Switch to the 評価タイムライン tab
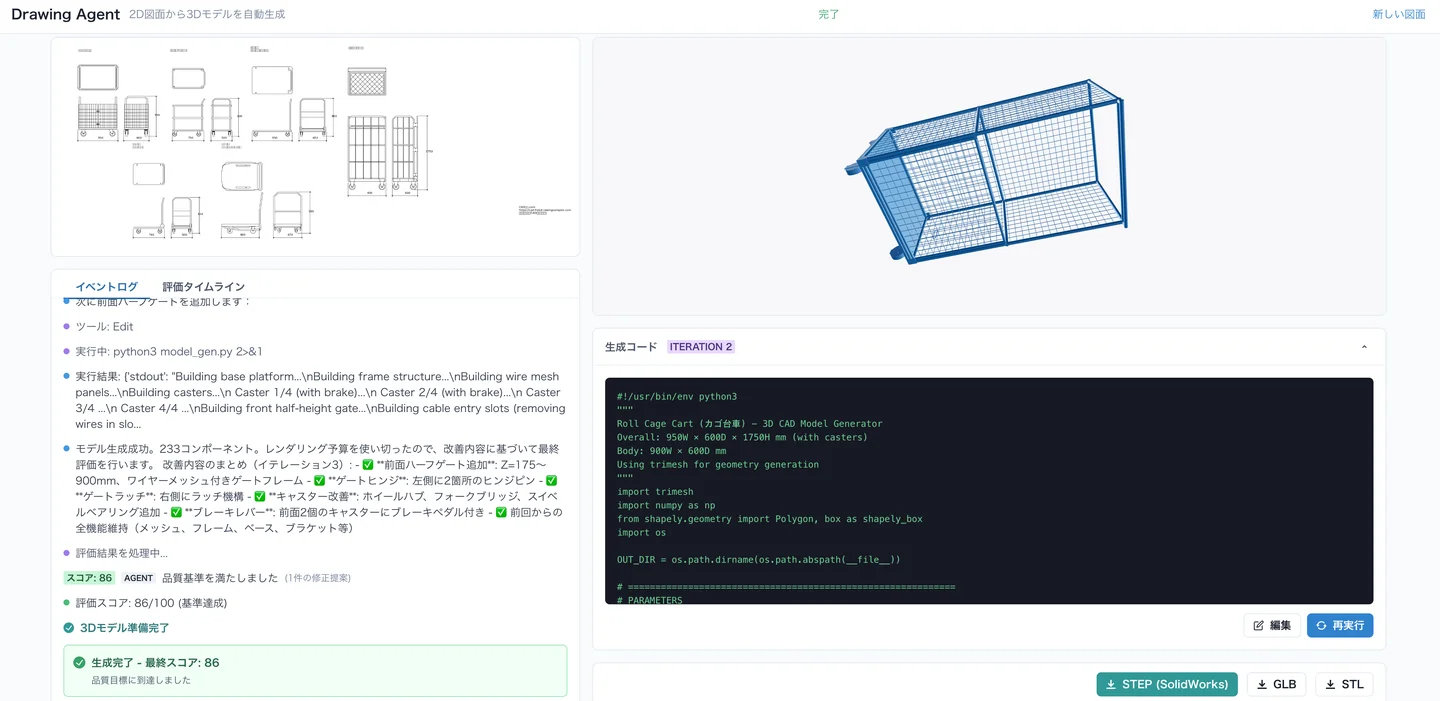This screenshot has width=1440, height=701. tap(204, 286)
